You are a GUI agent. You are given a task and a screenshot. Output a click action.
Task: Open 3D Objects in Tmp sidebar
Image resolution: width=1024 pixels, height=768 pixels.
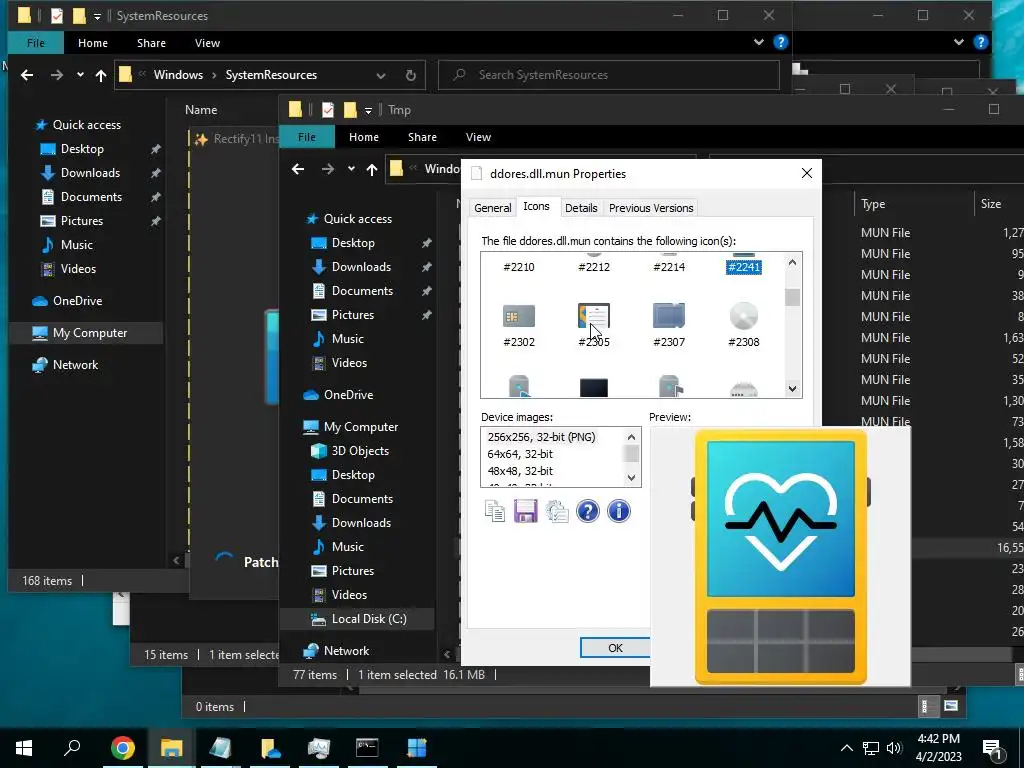(x=360, y=451)
